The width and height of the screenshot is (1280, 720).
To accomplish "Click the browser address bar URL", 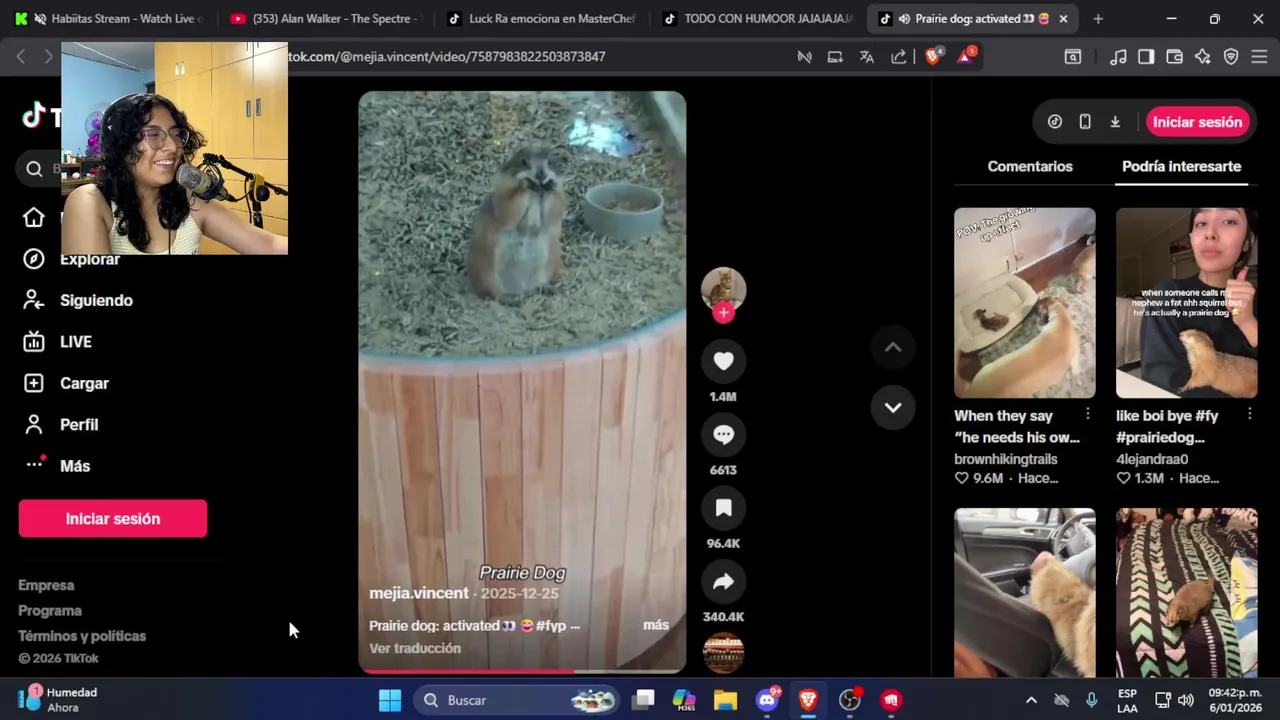I will click(x=447, y=57).
